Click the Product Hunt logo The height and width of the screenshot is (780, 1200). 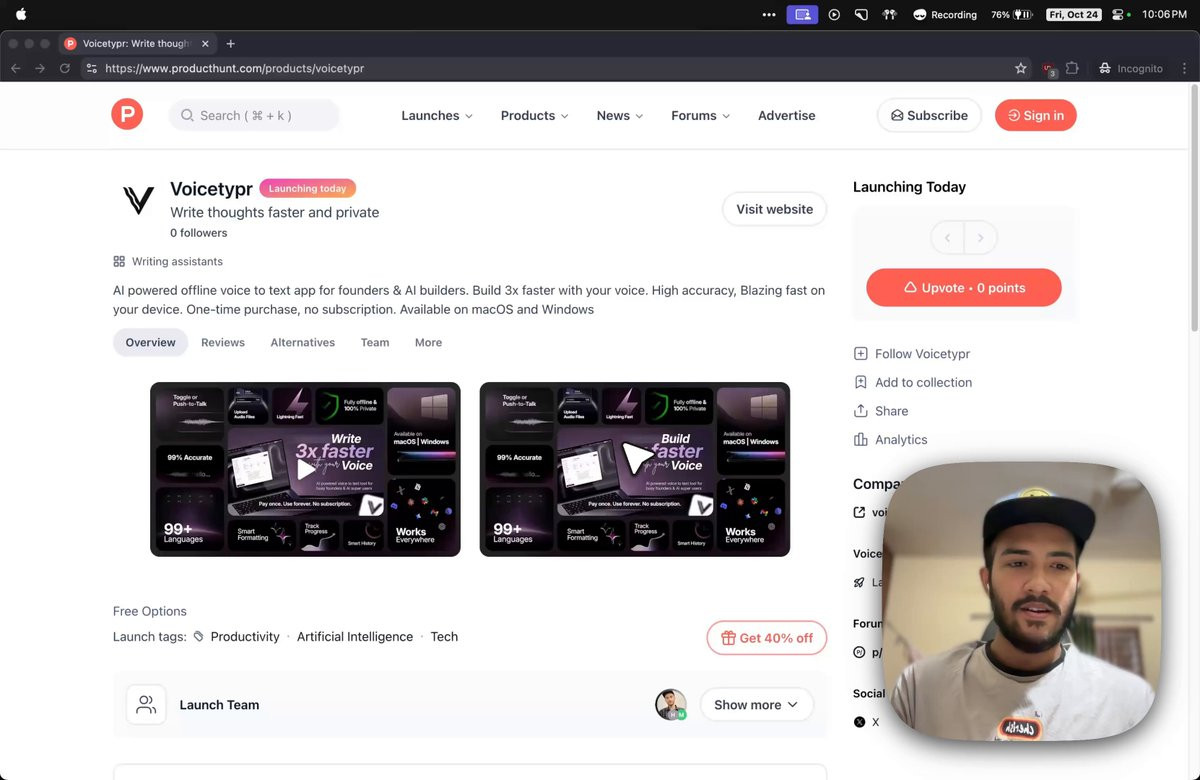[x=127, y=115]
